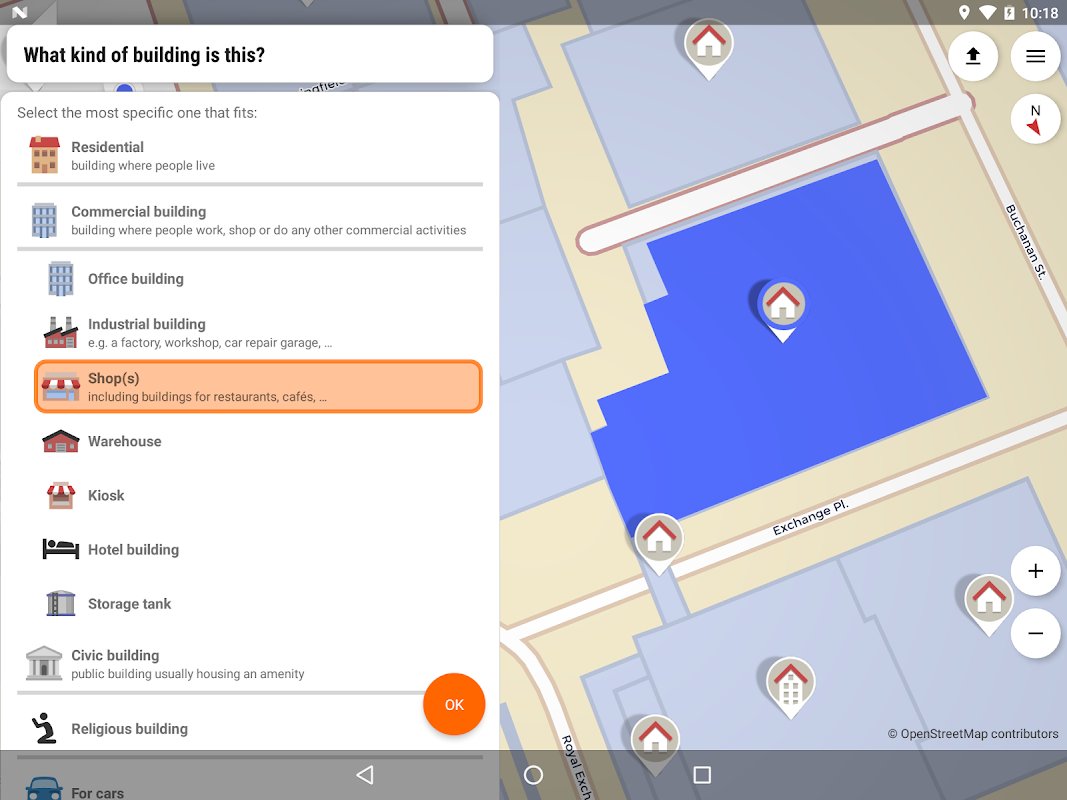Select the Warehouse building type
Image resolution: width=1067 pixels, height=800 pixels.
pyautogui.click(x=258, y=441)
